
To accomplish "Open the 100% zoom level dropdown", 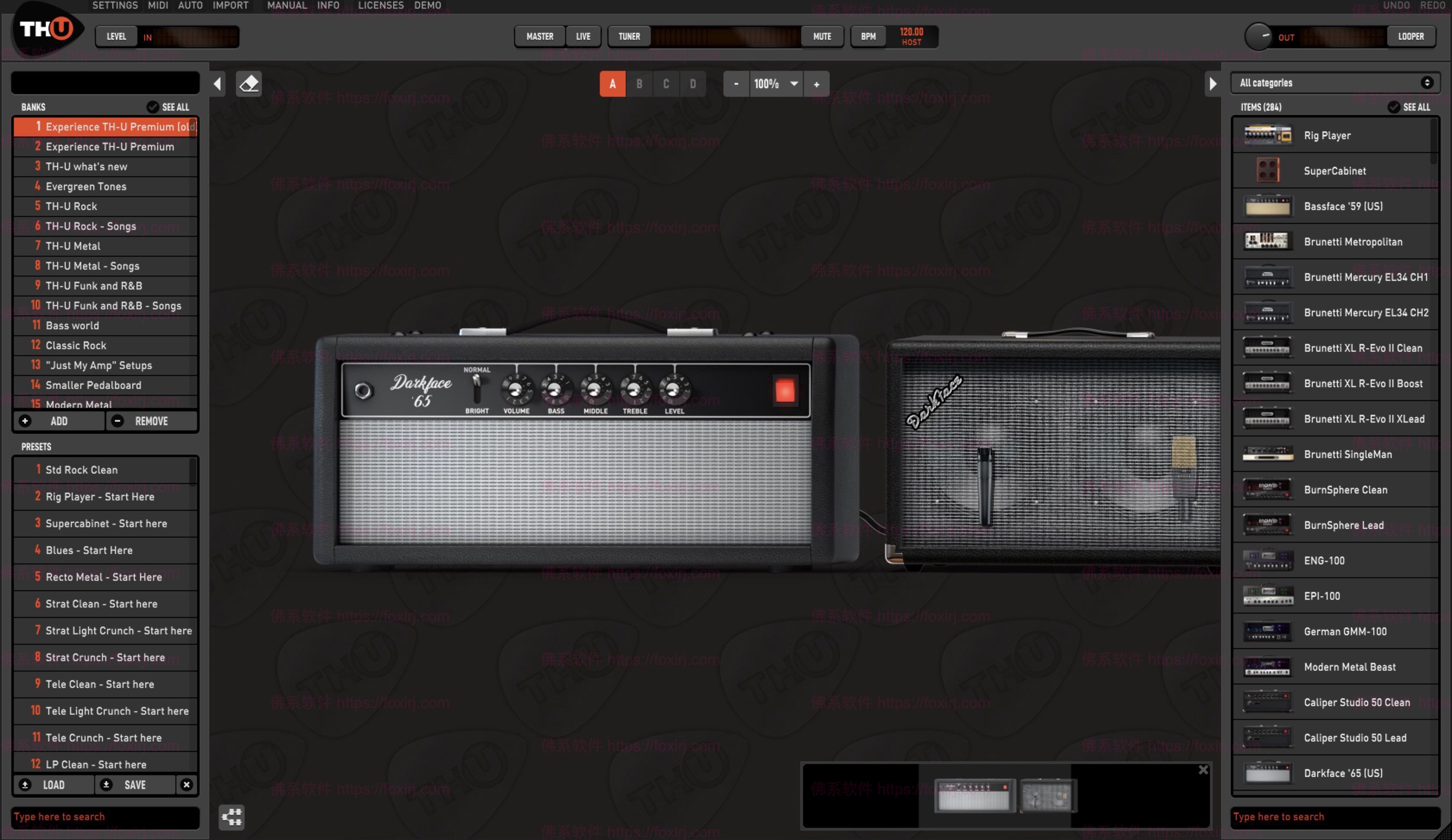I will coord(776,84).
